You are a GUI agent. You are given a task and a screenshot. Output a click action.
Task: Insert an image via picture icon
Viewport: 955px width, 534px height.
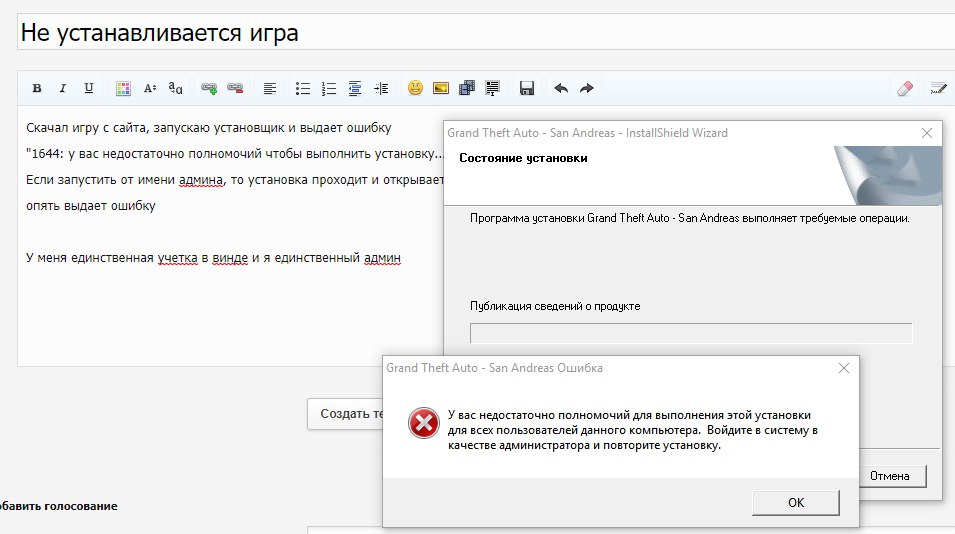[441, 88]
